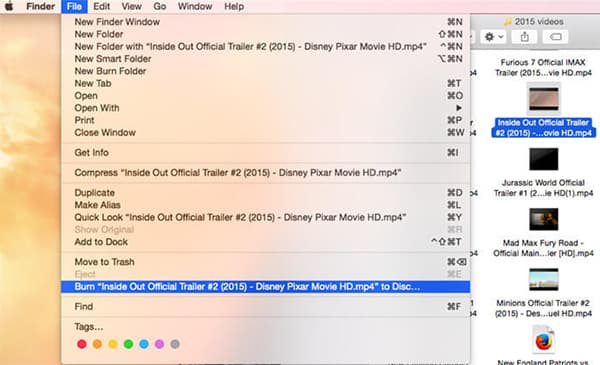Click the Inside Out Official Trailer file name
This screenshot has width=600, height=365.
pos(543,128)
